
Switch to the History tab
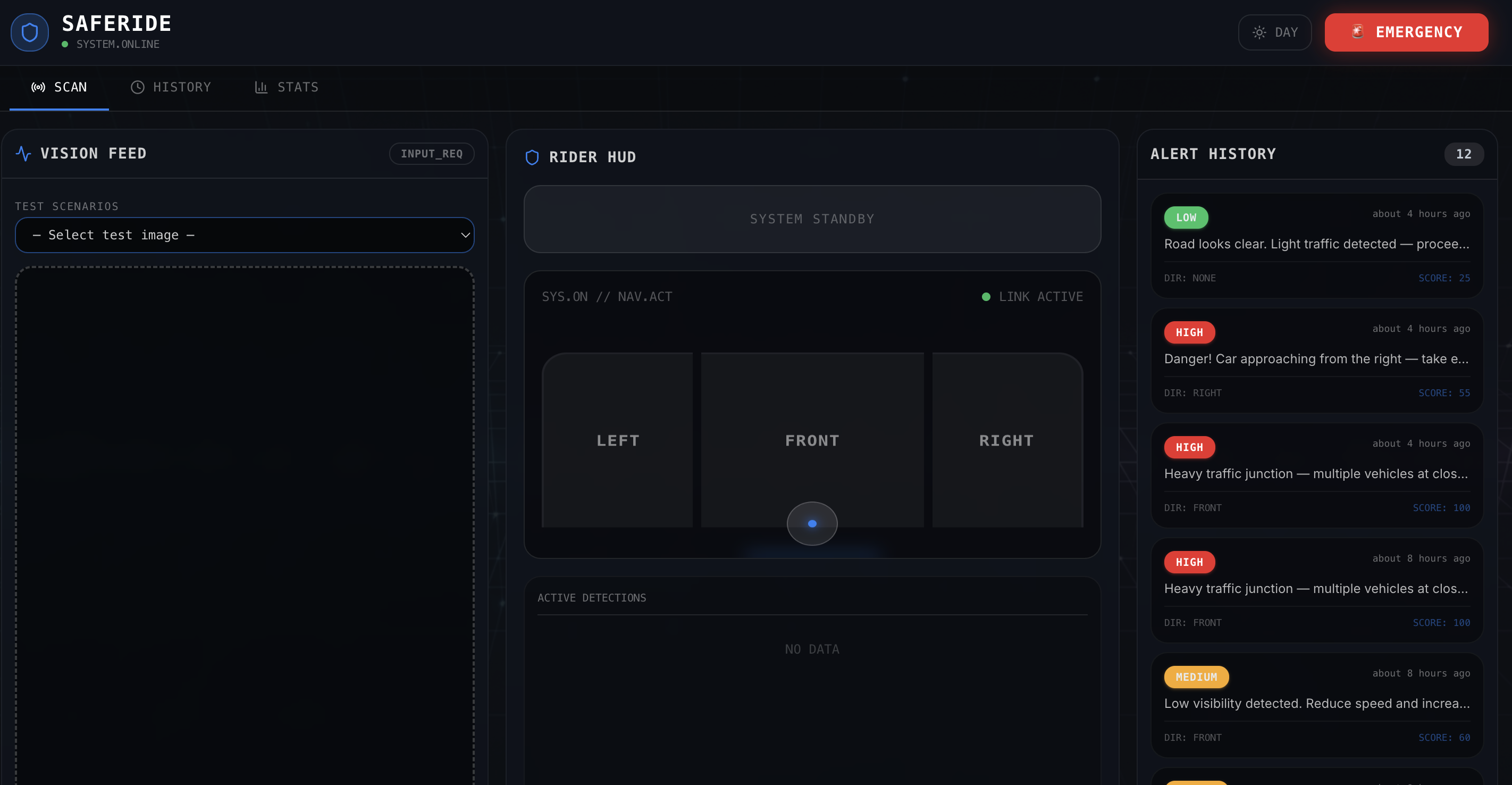(x=170, y=87)
